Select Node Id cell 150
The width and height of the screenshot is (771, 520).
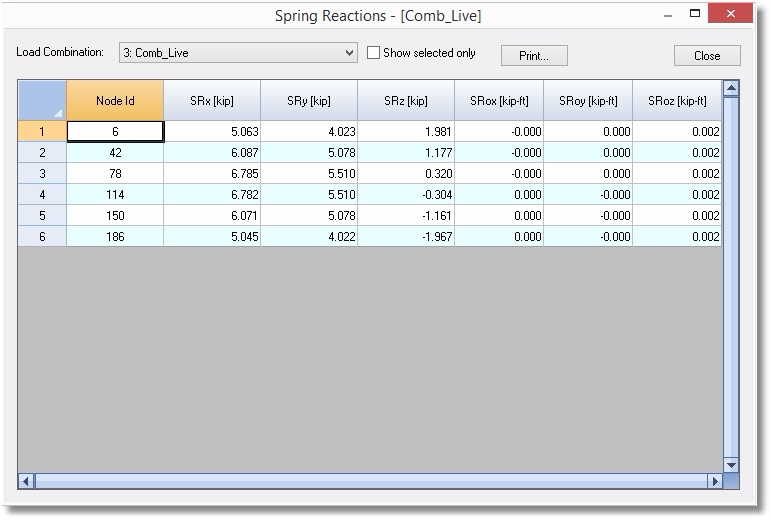pyautogui.click(x=115, y=215)
